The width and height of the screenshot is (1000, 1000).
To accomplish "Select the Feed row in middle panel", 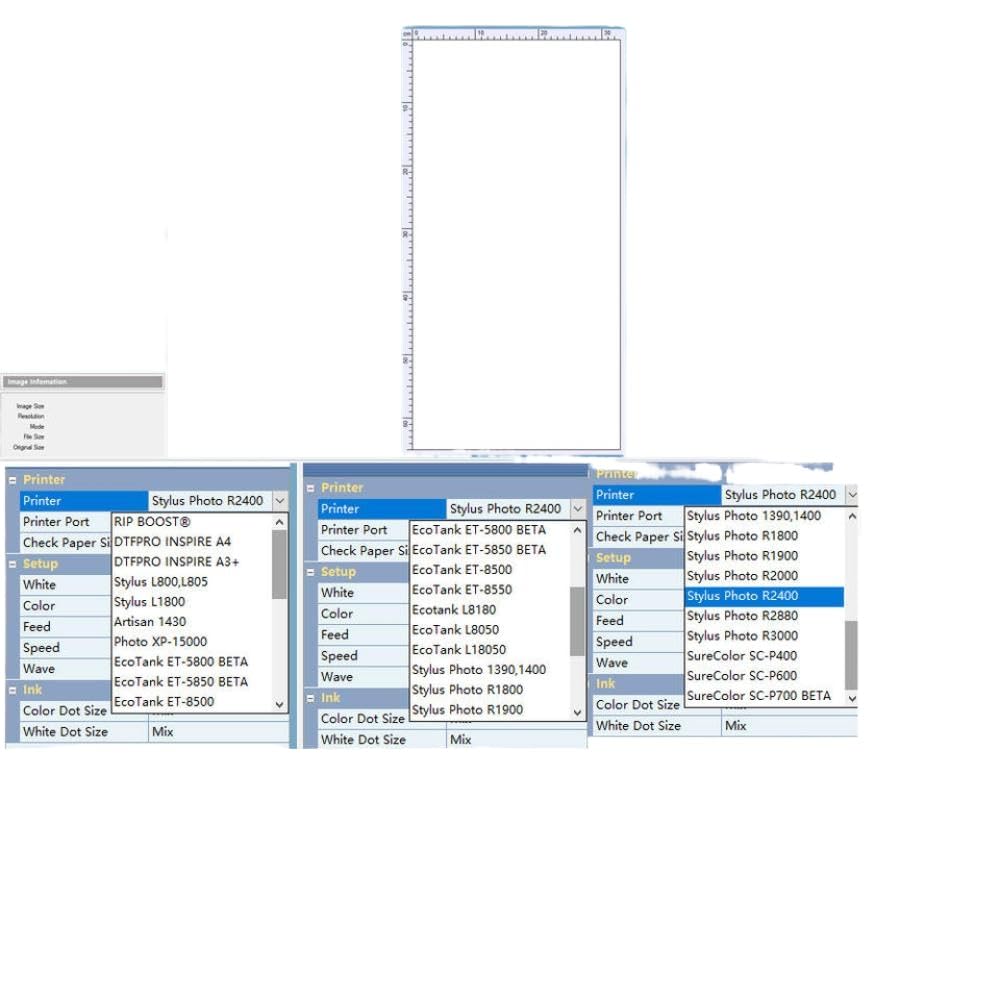I will tap(364, 635).
